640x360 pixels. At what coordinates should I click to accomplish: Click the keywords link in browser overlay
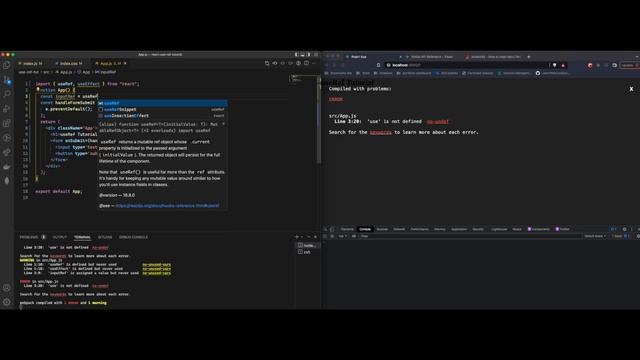[x=380, y=132]
